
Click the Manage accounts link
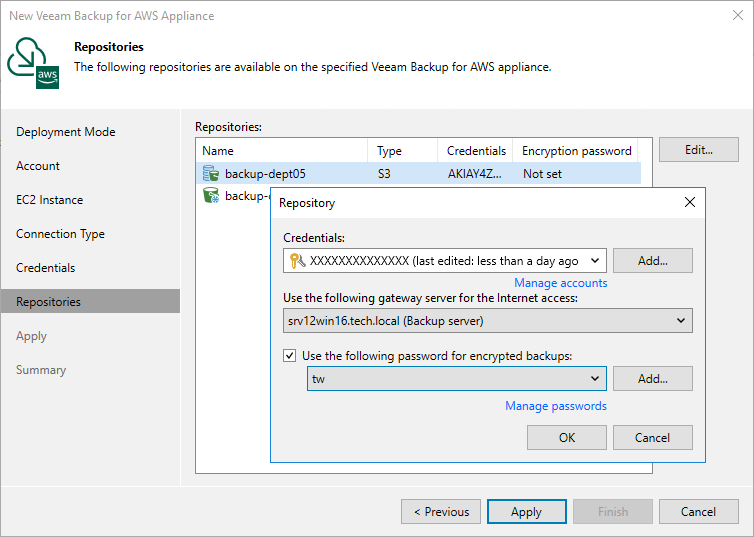click(x=560, y=283)
